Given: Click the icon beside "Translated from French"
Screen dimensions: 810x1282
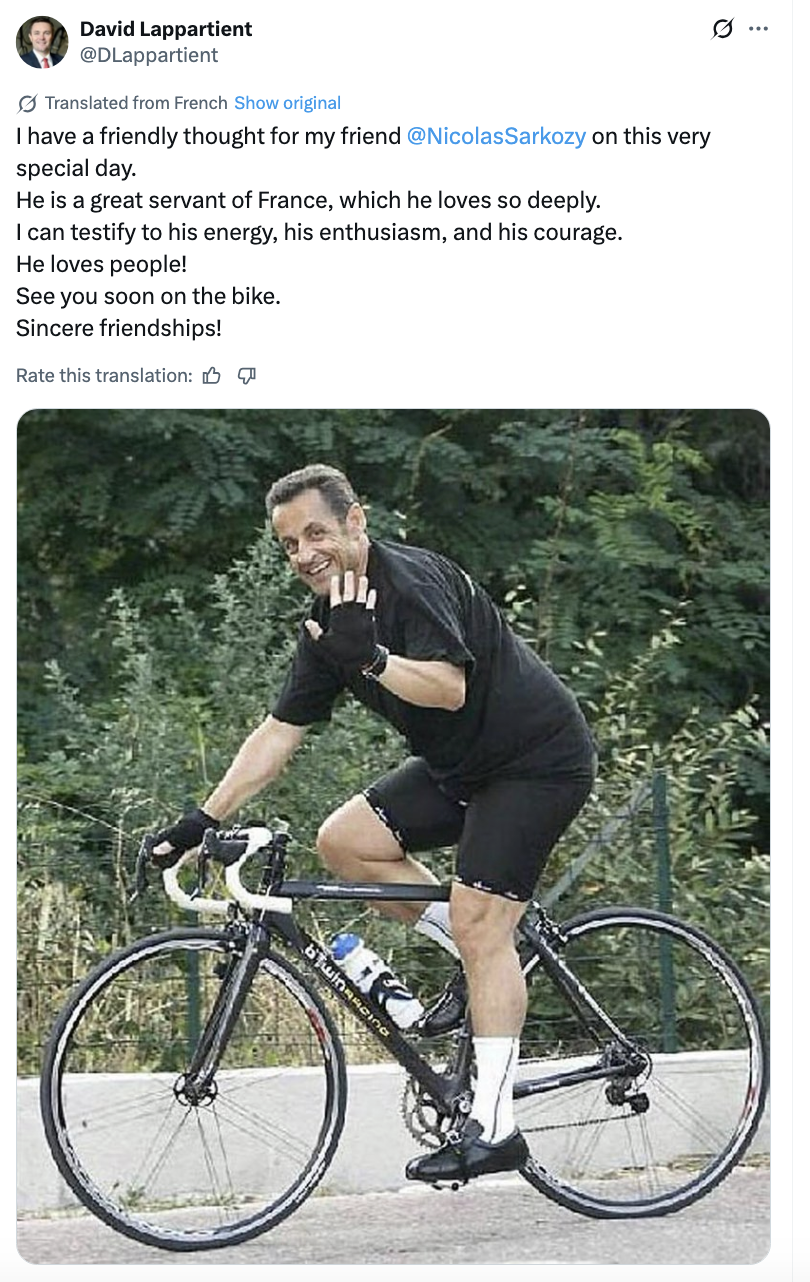Looking at the screenshot, I should pyautogui.click(x=28, y=103).
